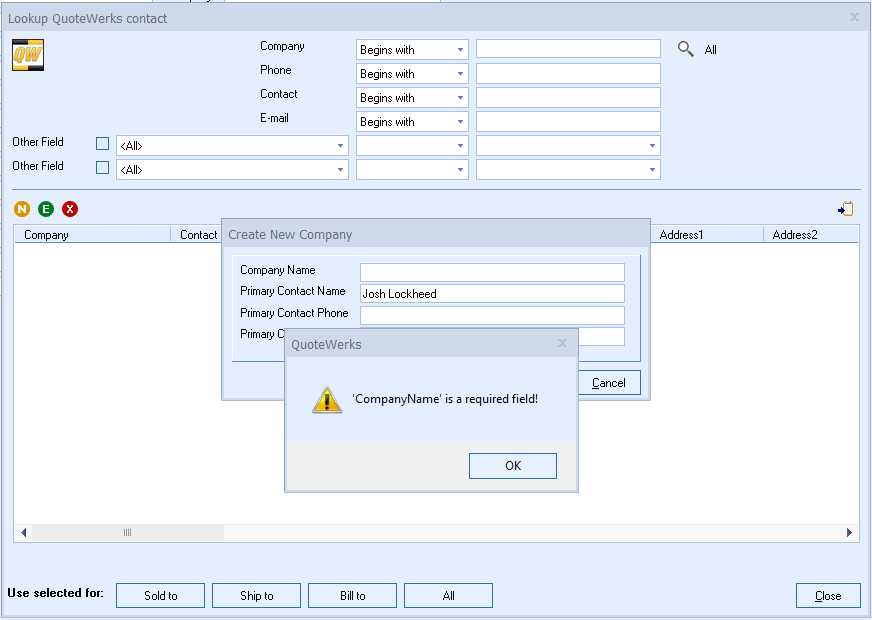Screen dimensions: 872x620
Task: Click the Sold to button
Action: point(161,596)
